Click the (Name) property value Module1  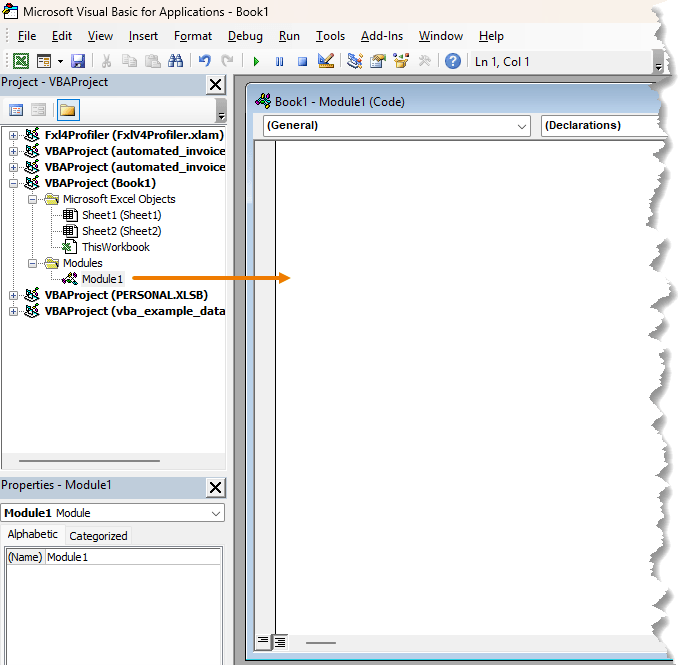click(133, 557)
